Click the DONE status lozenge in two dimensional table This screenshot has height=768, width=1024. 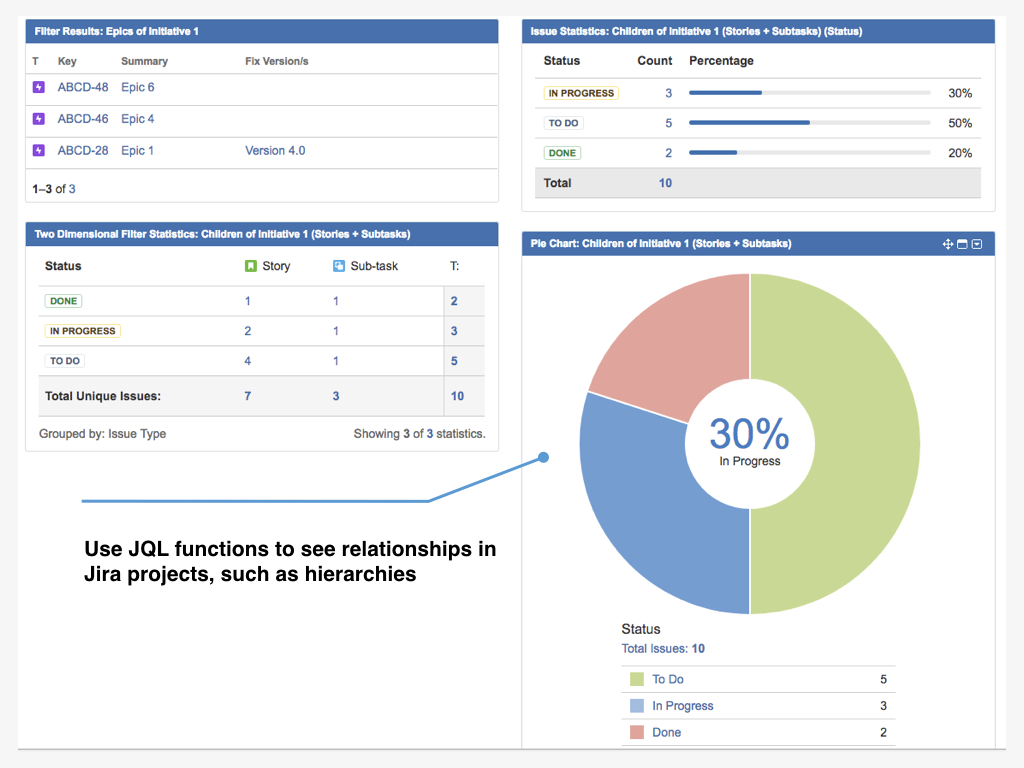point(64,301)
